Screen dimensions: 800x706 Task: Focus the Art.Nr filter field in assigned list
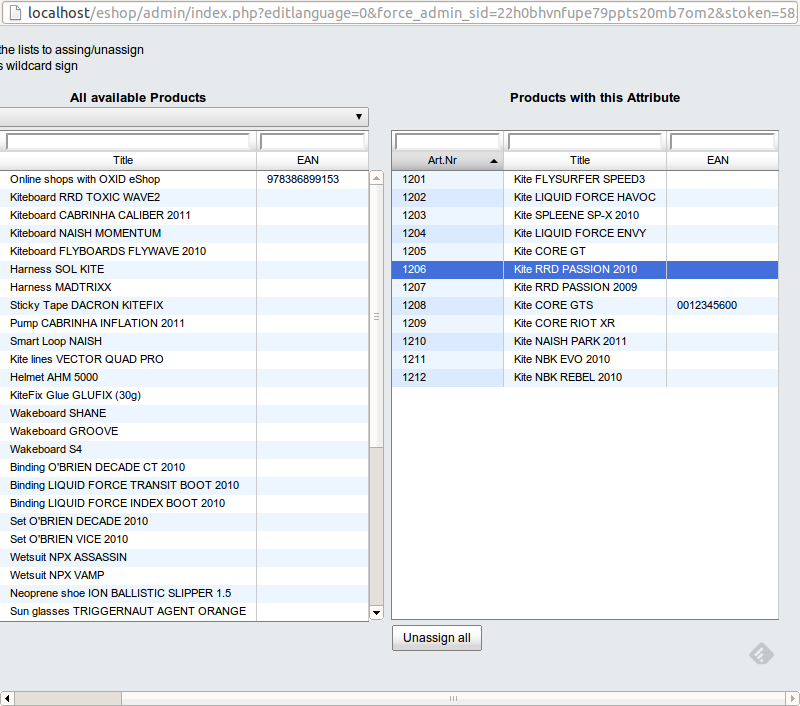[x=447, y=141]
